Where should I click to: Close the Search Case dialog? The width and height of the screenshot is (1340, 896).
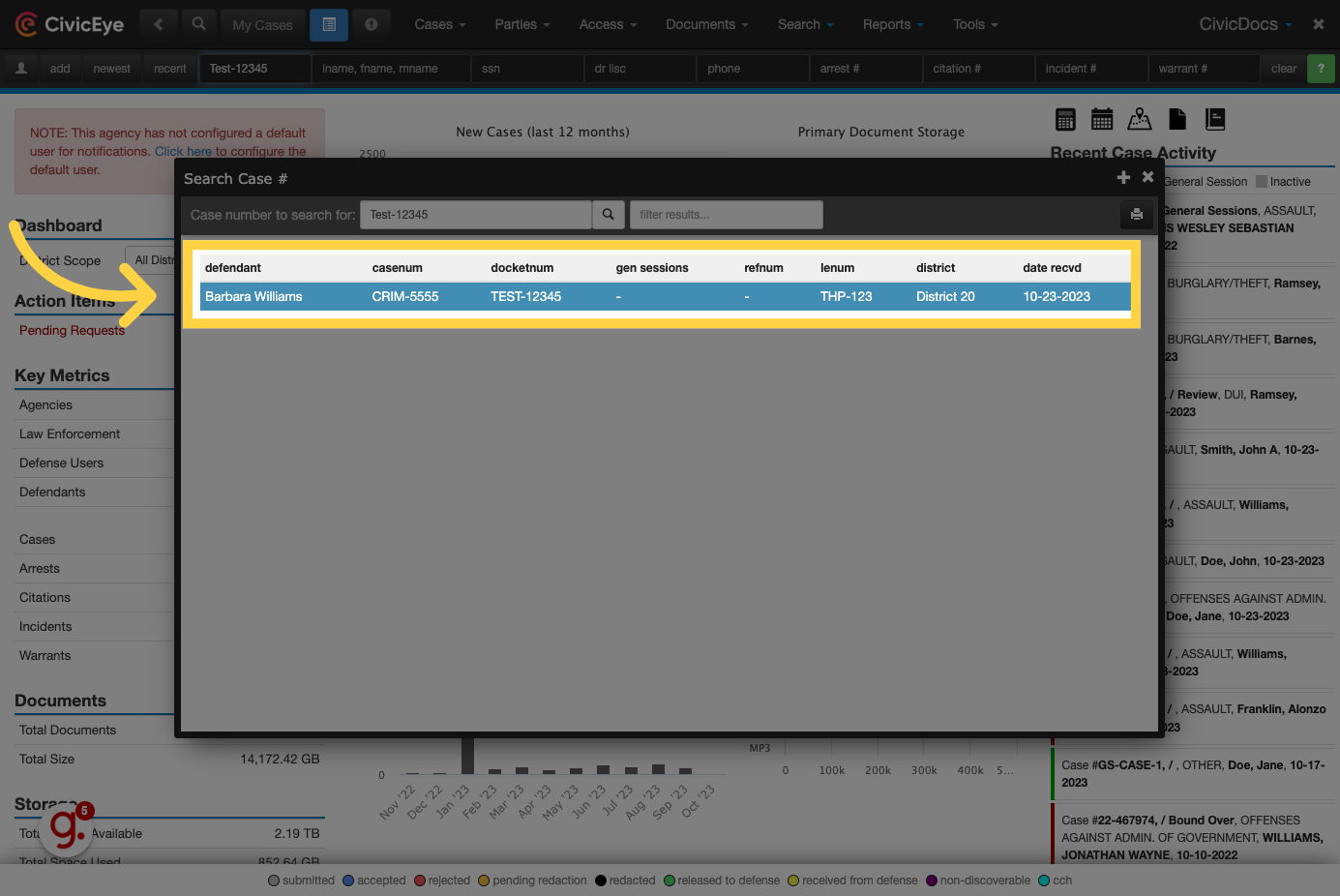coord(1147,177)
